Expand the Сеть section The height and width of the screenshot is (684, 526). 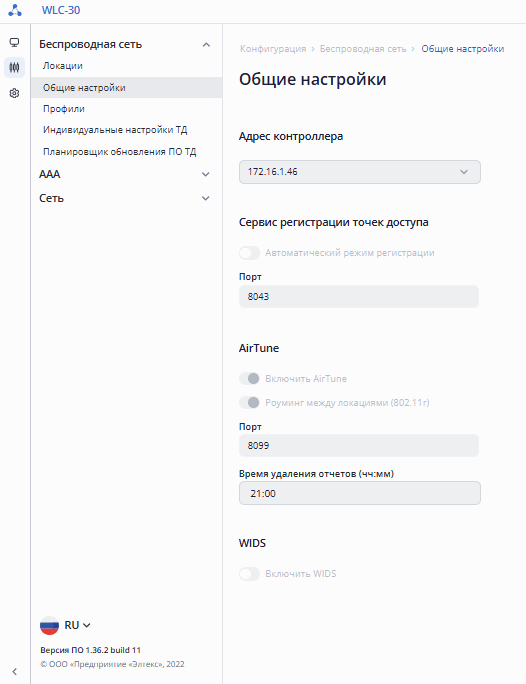click(125, 198)
